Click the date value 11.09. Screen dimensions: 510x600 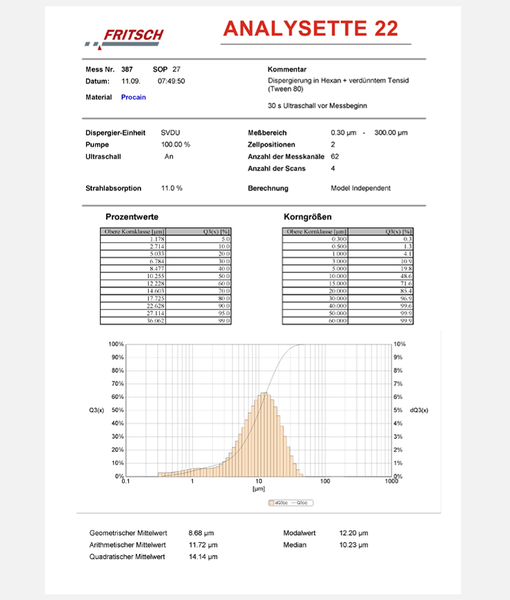[131, 81]
